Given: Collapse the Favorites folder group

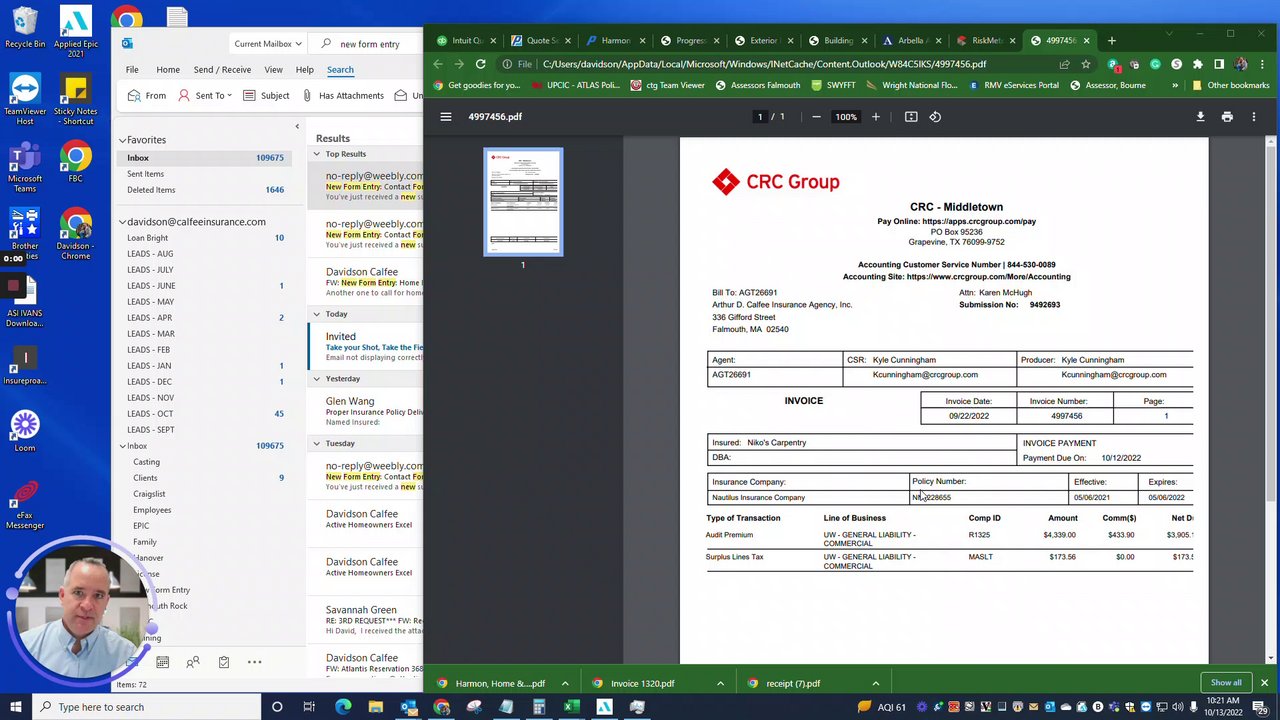Looking at the screenshot, I should (x=123, y=140).
